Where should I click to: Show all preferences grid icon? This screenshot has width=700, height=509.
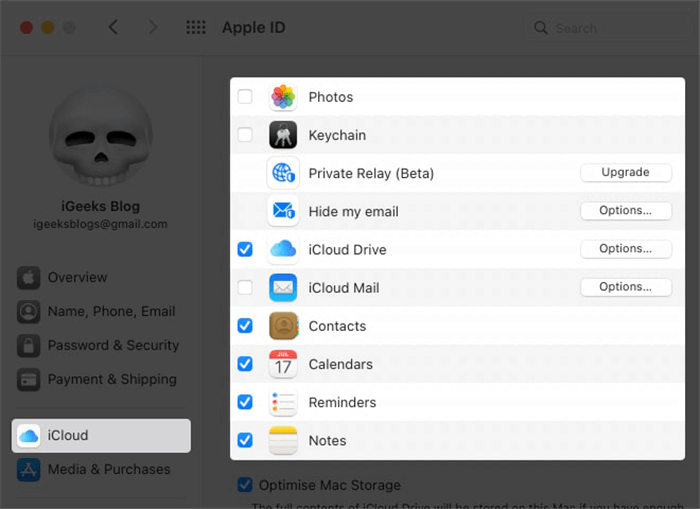[196, 27]
